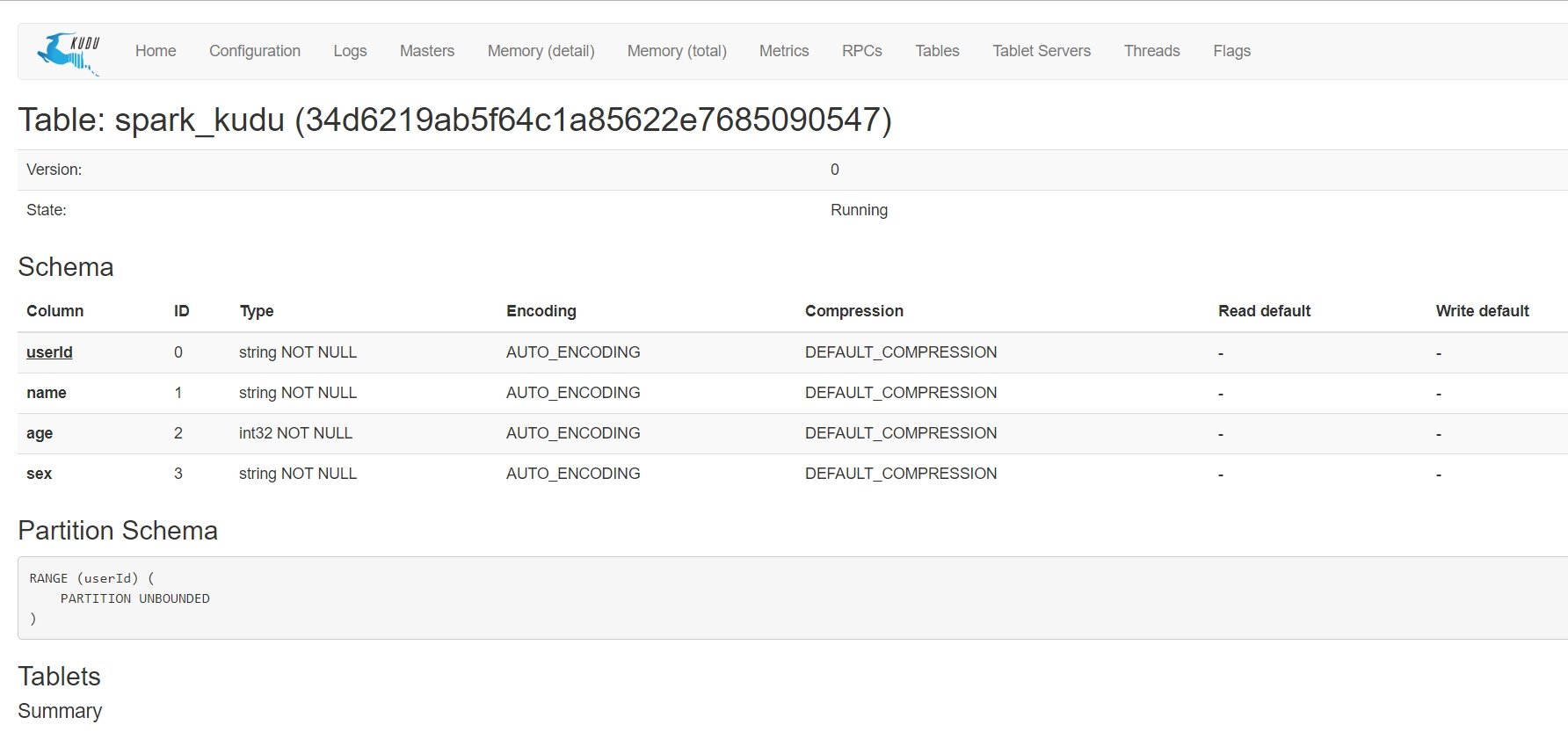
Task: Select sex row type string NOT NULL
Action: point(298,474)
